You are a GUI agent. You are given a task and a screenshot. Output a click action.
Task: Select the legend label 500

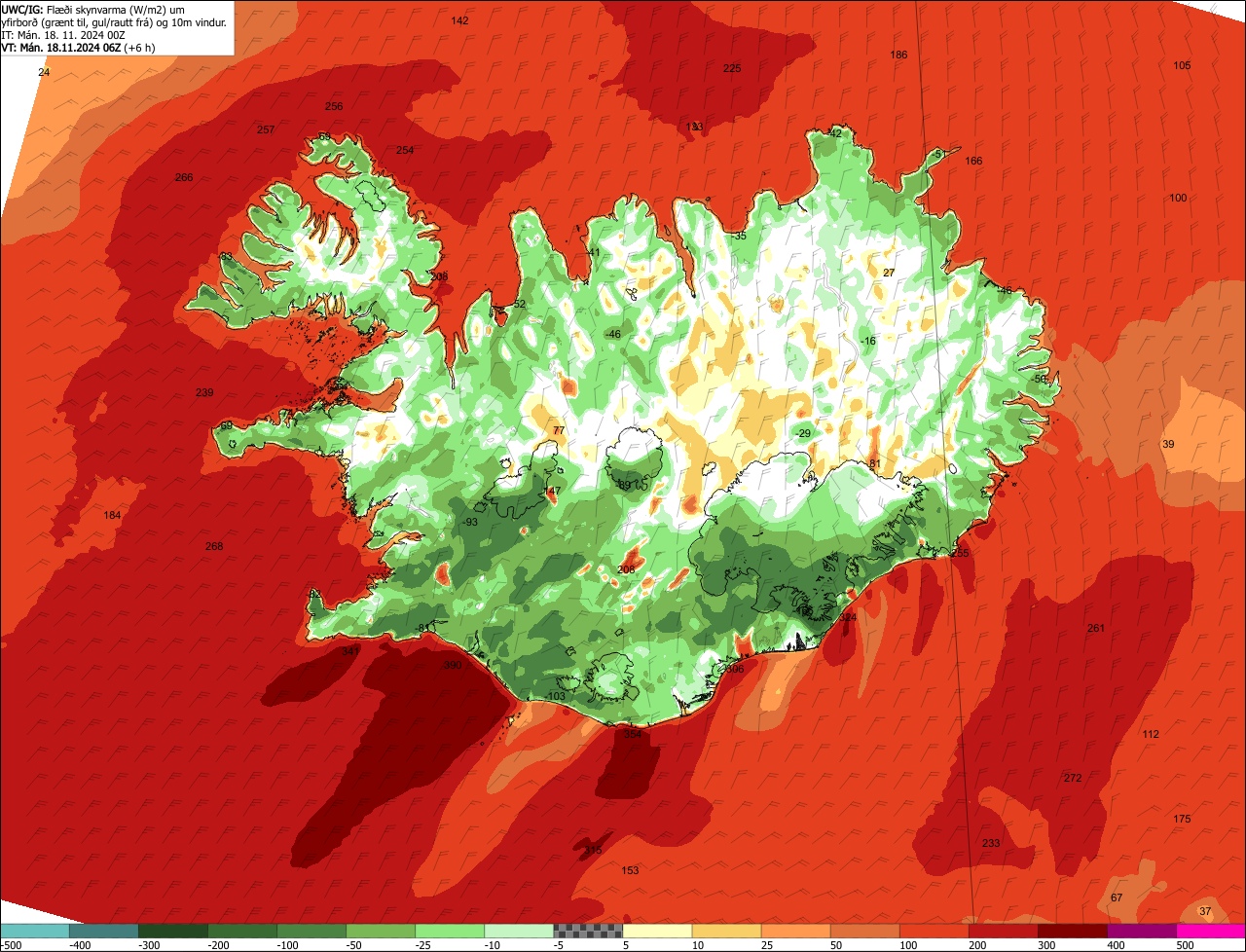click(1184, 944)
